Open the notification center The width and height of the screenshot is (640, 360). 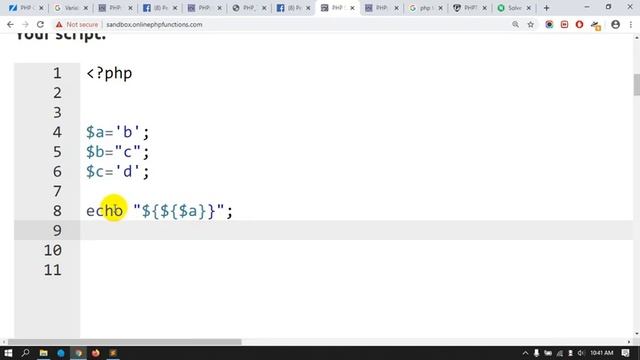626,353
